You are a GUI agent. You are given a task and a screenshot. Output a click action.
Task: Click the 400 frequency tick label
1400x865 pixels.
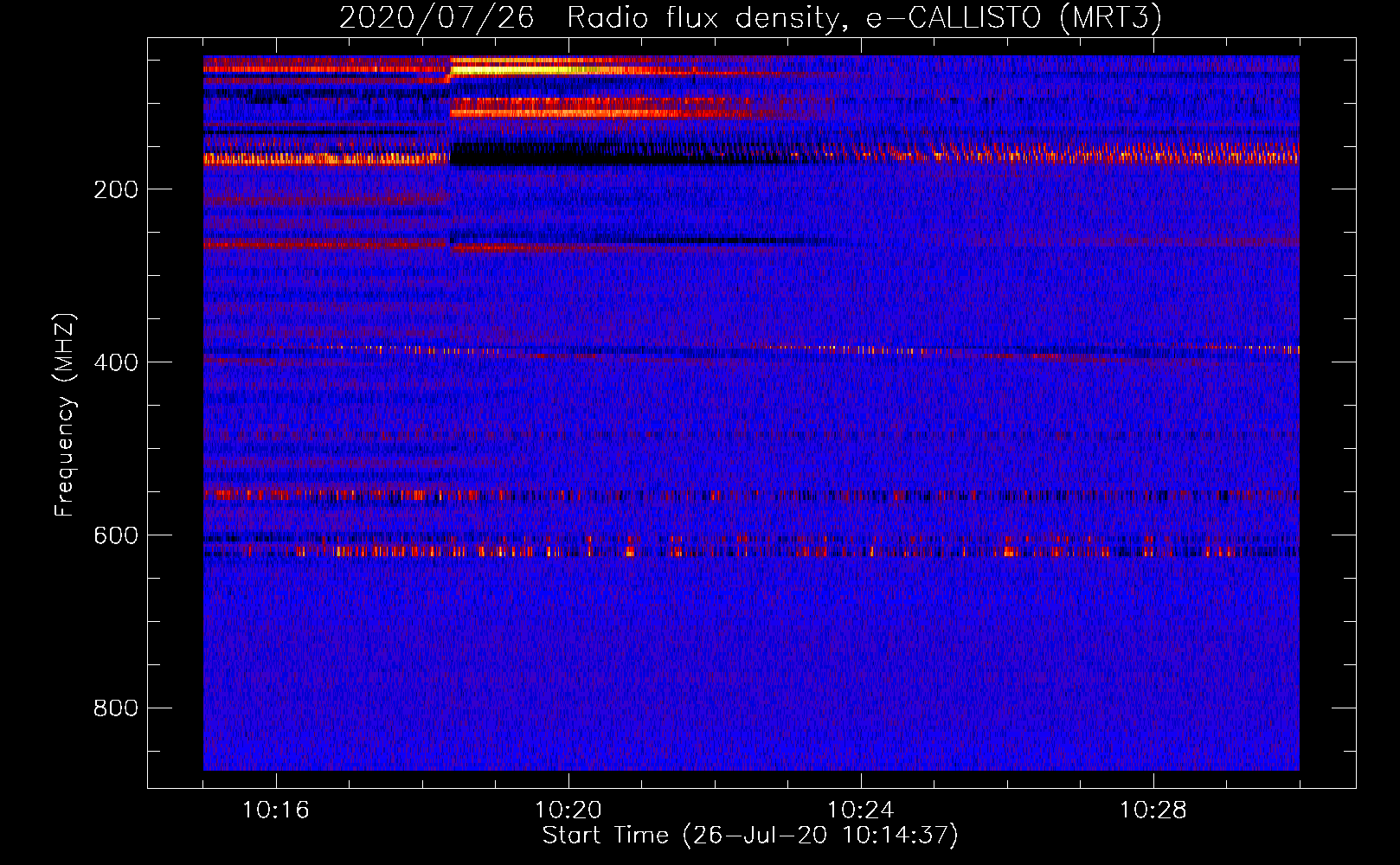(116, 362)
